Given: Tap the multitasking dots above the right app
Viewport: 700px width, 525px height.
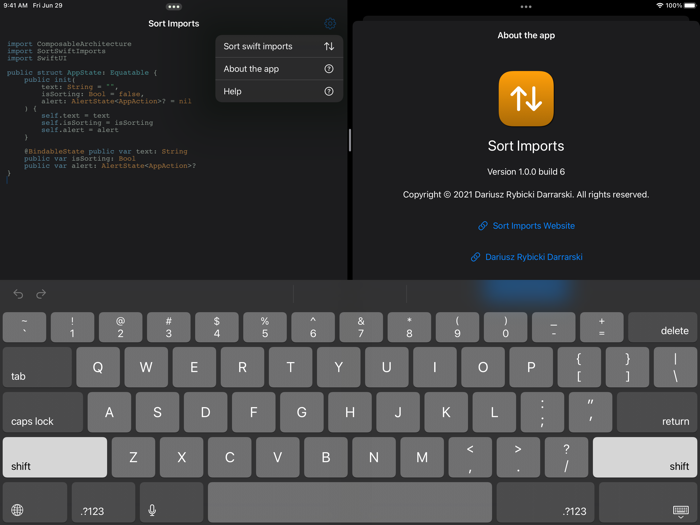Looking at the screenshot, I should (x=526, y=7).
